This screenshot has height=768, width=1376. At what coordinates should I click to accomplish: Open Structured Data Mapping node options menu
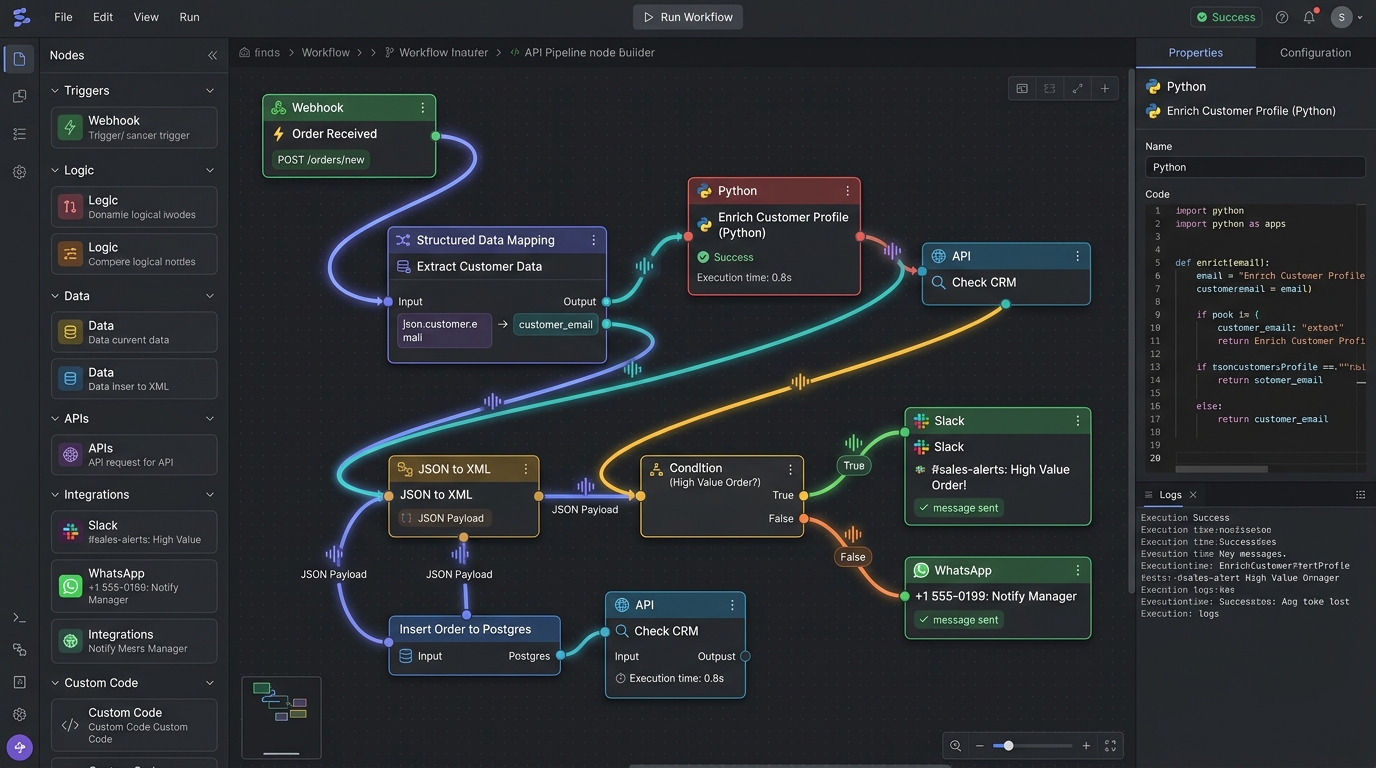(593, 240)
